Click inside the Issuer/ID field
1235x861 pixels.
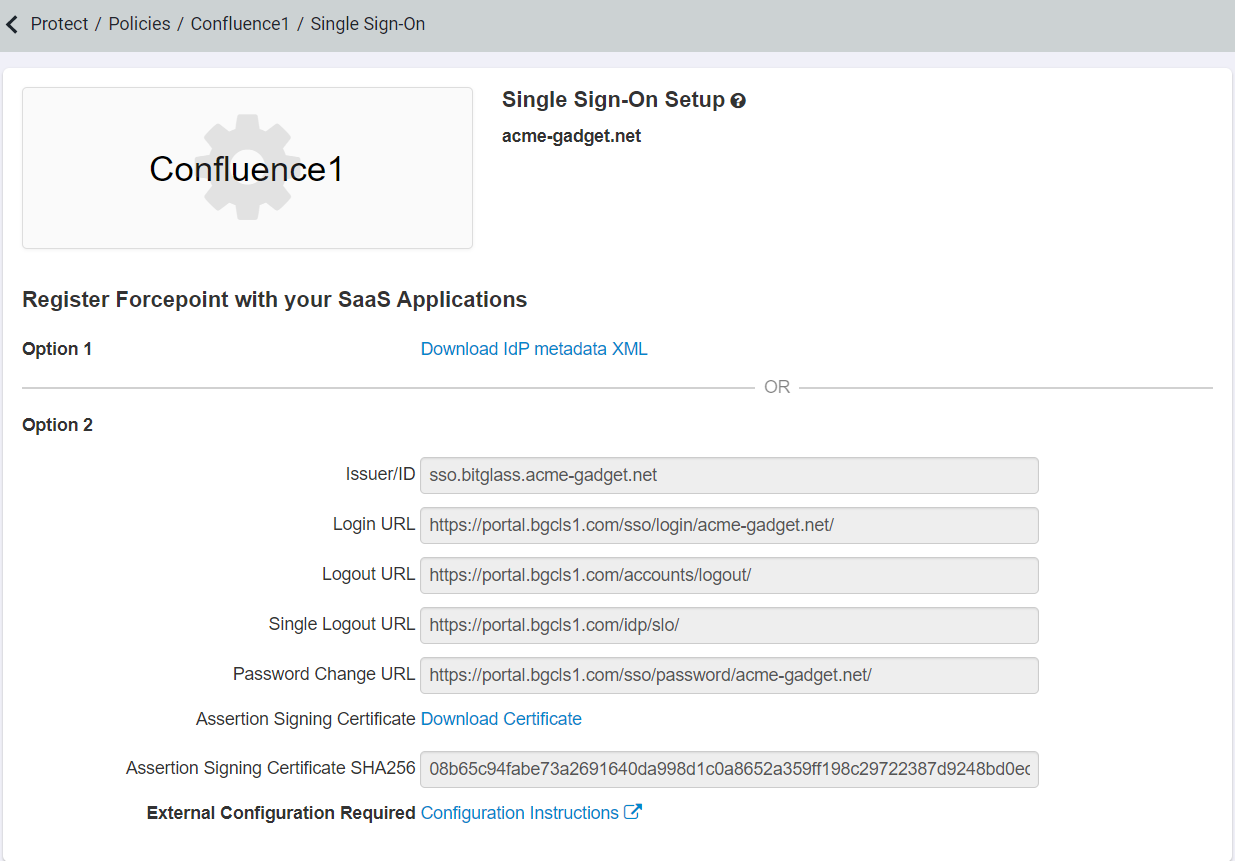(x=730, y=475)
